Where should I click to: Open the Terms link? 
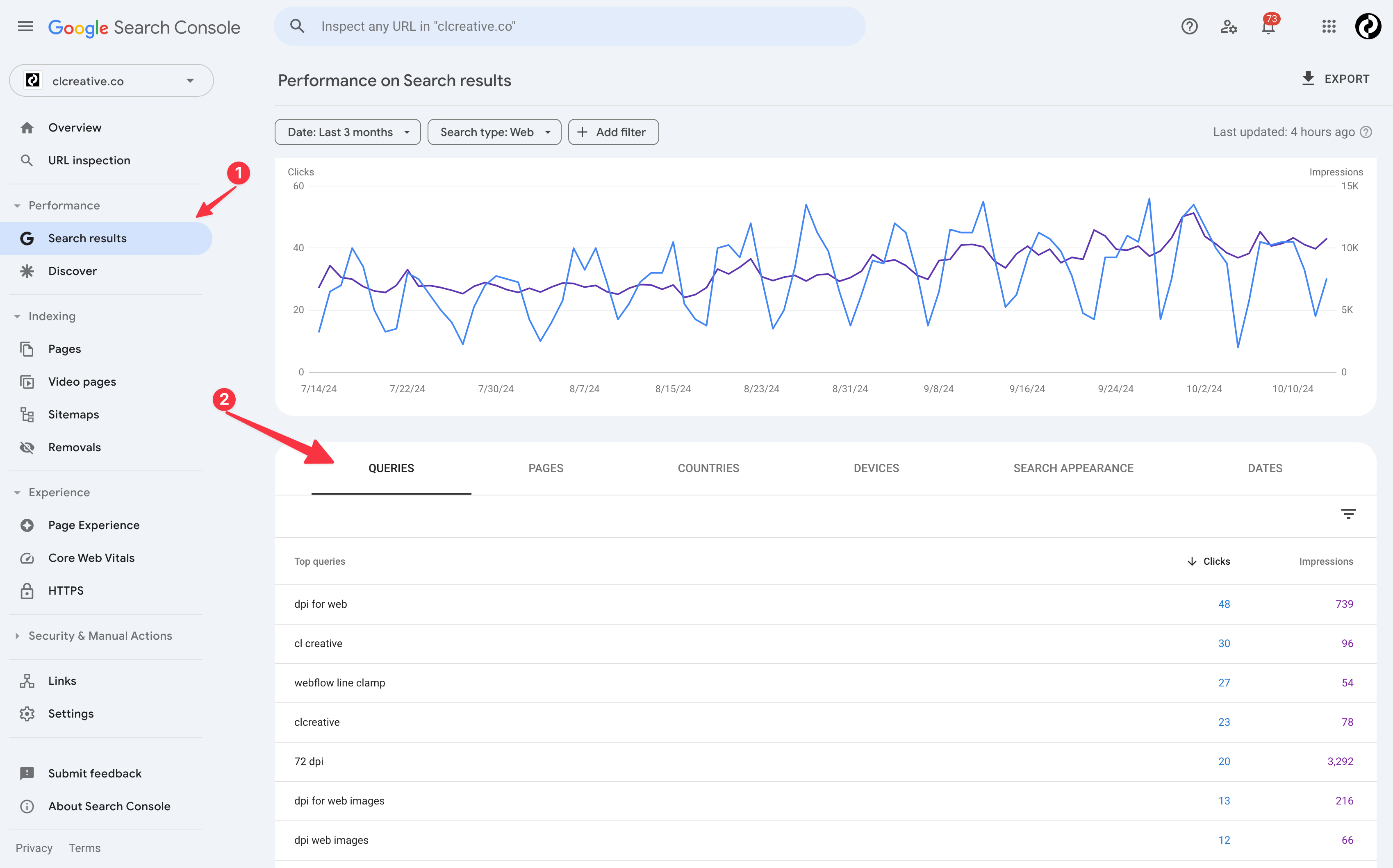coord(84,848)
